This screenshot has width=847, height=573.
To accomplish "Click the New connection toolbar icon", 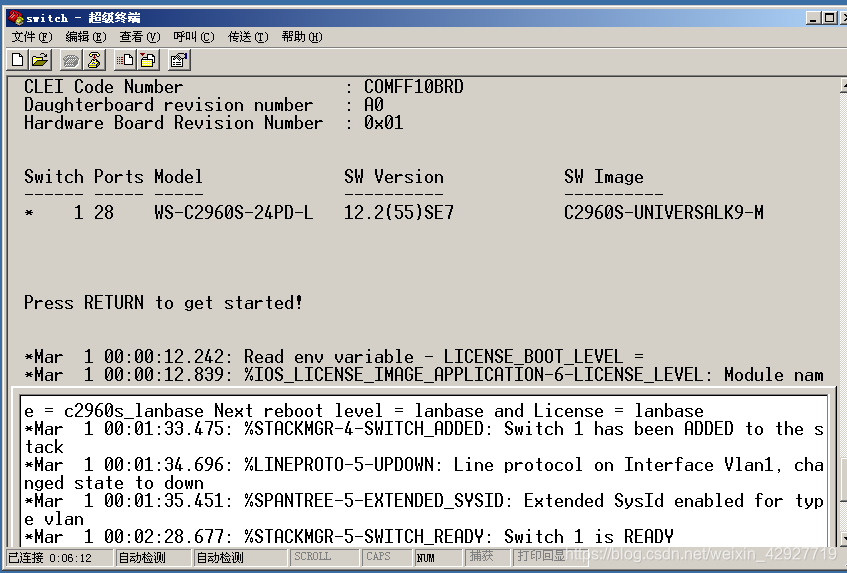I will point(18,60).
